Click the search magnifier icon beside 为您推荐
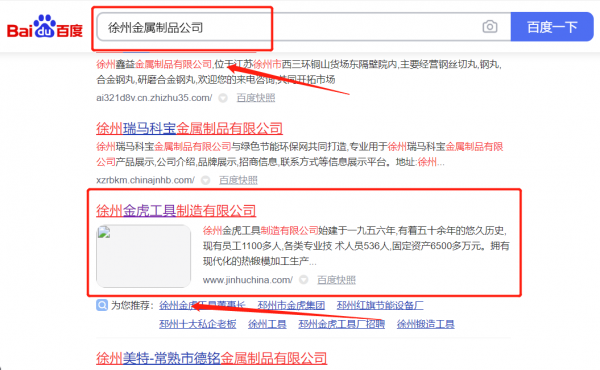Image resolution: width=600 pixels, height=370 pixels. [x=102, y=305]
